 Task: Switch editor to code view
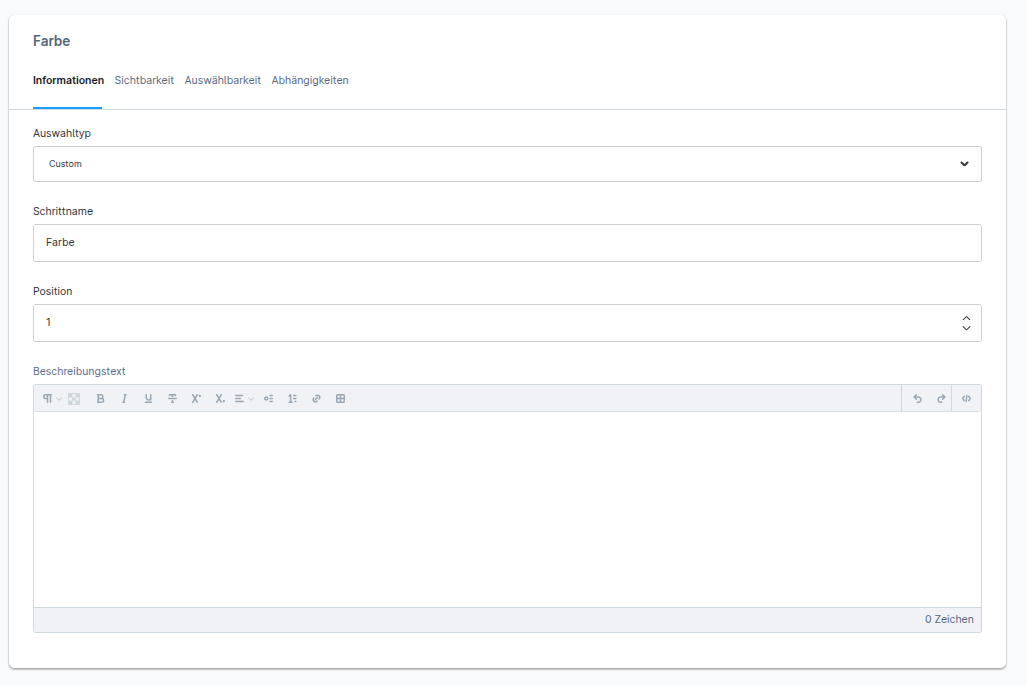(x=966, y=399)
